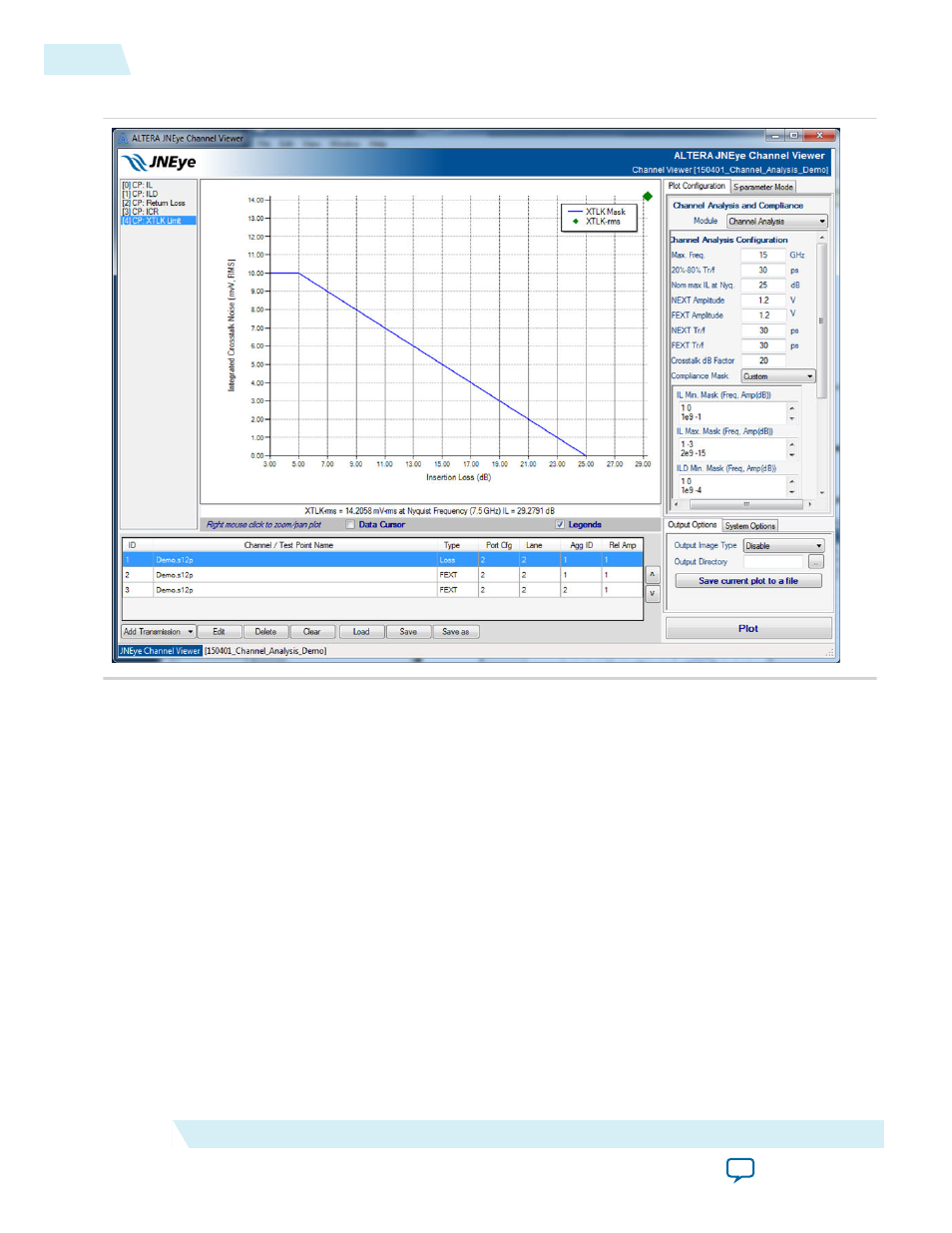Viewport: 952px width, 1233px height.
Task: Toggle the Legends checkbox
Action: 560,525
